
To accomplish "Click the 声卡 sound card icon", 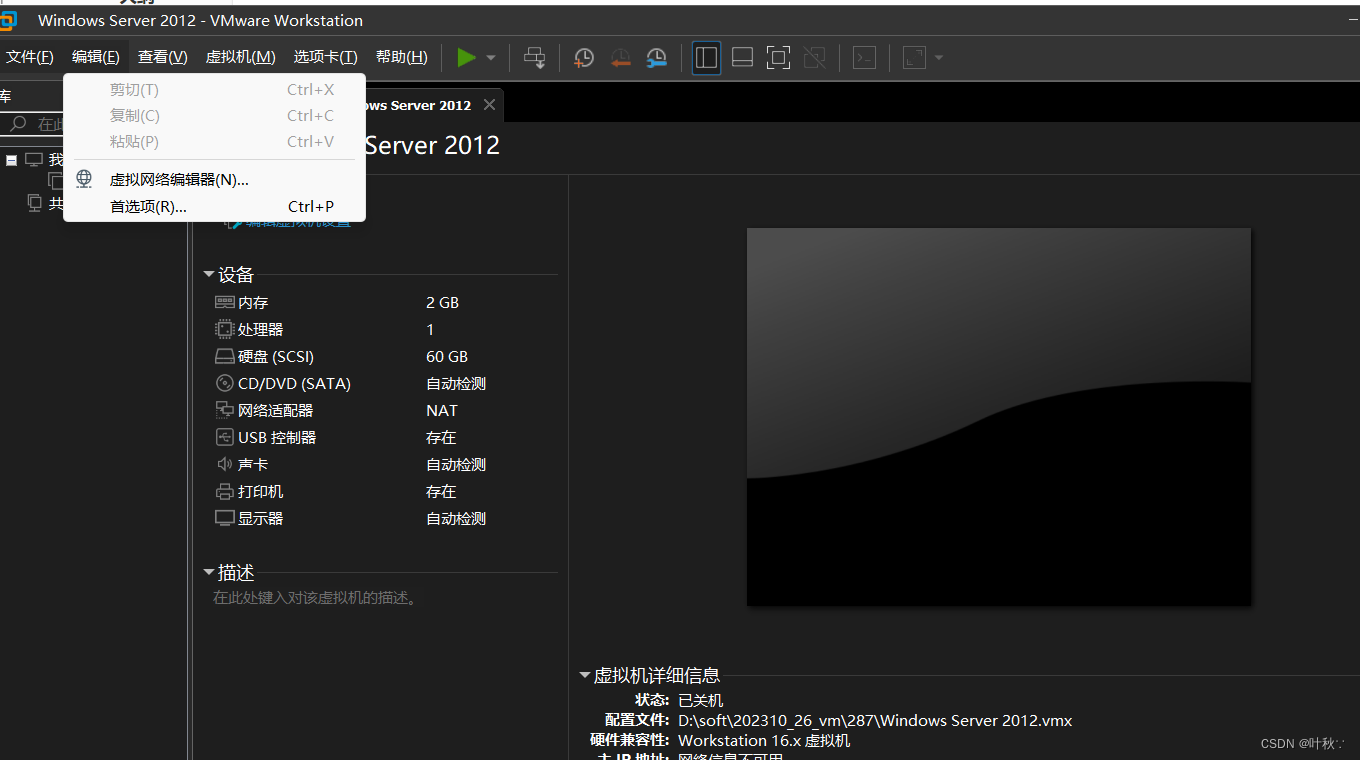I will click(x=225, y=464).
